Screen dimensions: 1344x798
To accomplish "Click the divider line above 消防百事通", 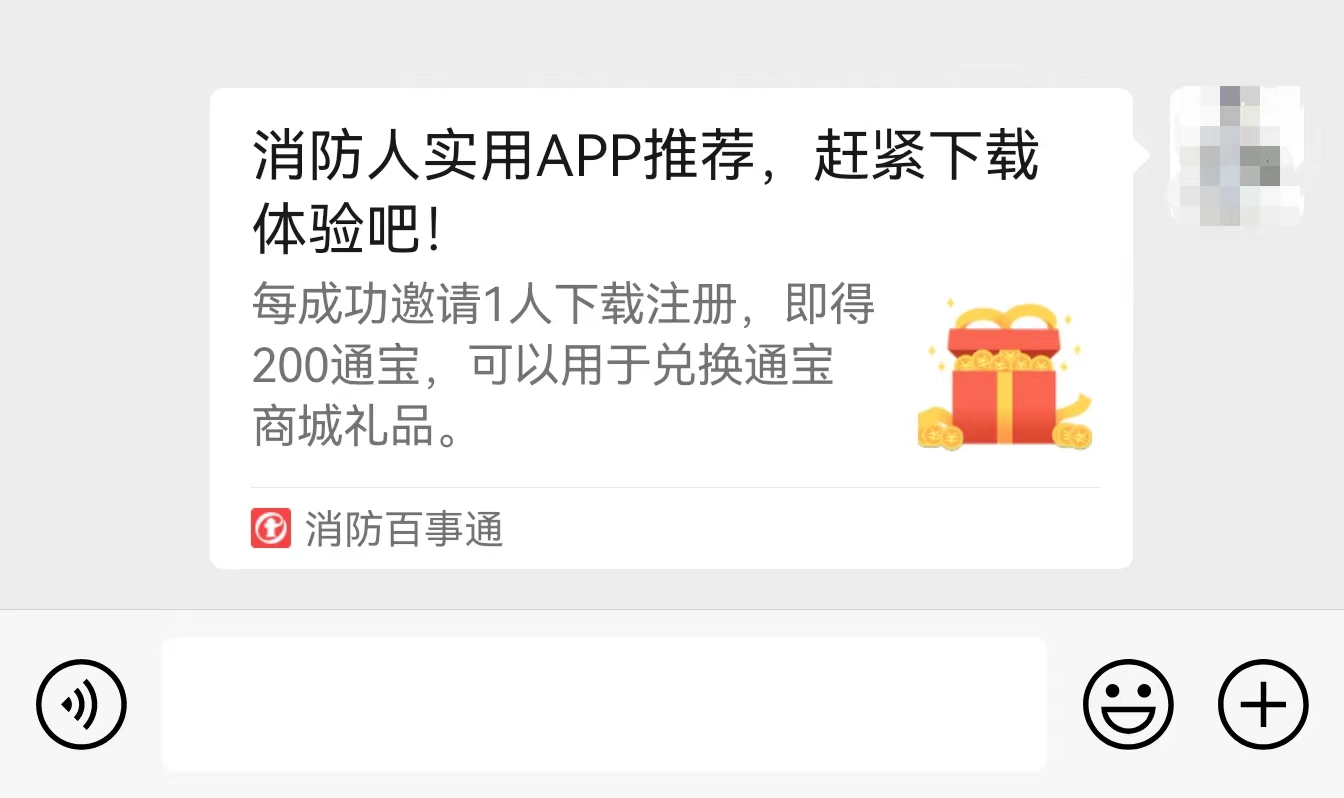I will point(675,488).
